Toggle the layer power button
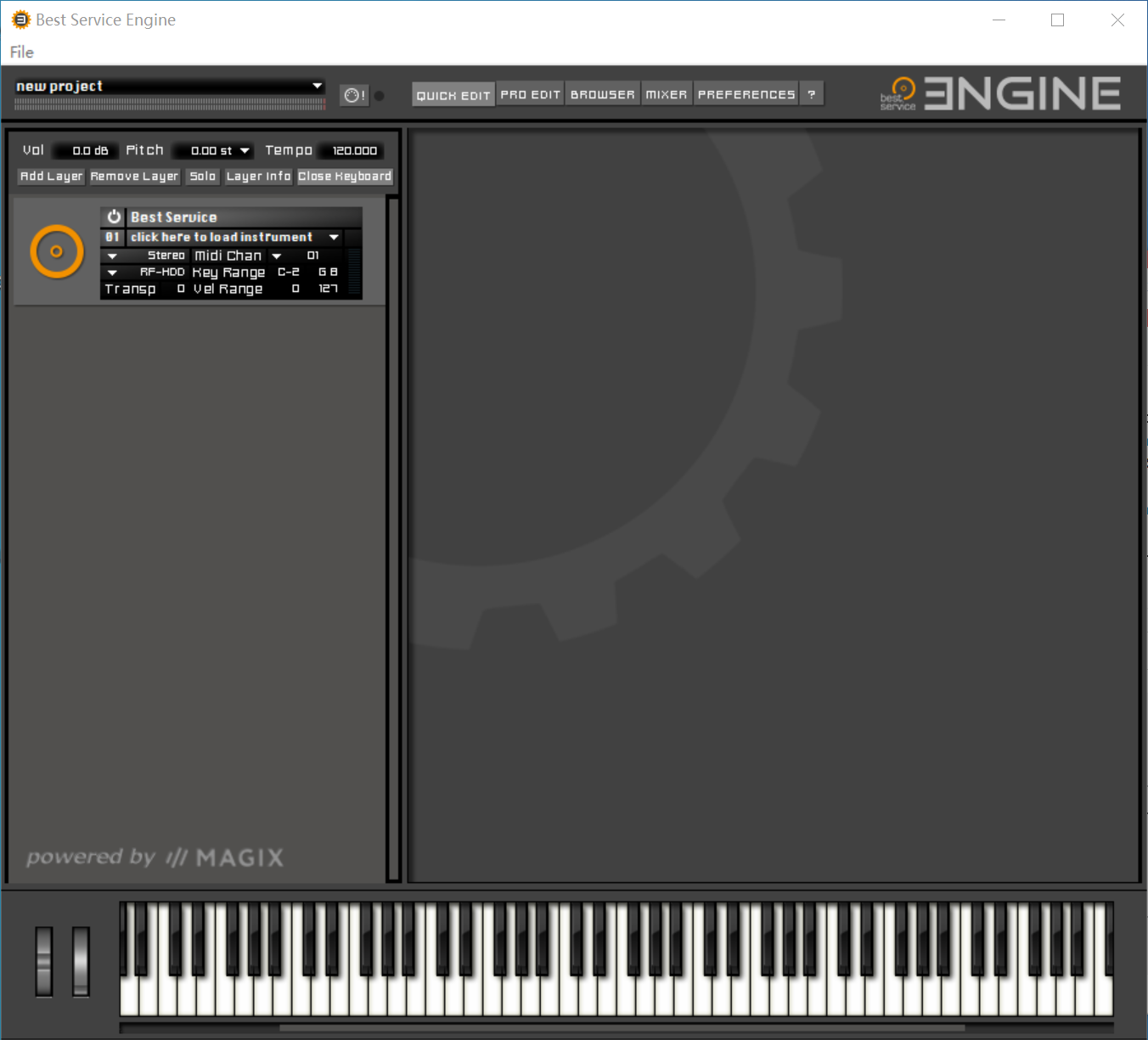This screenshot has width=1148, height=1040. [x=114, y=217]
